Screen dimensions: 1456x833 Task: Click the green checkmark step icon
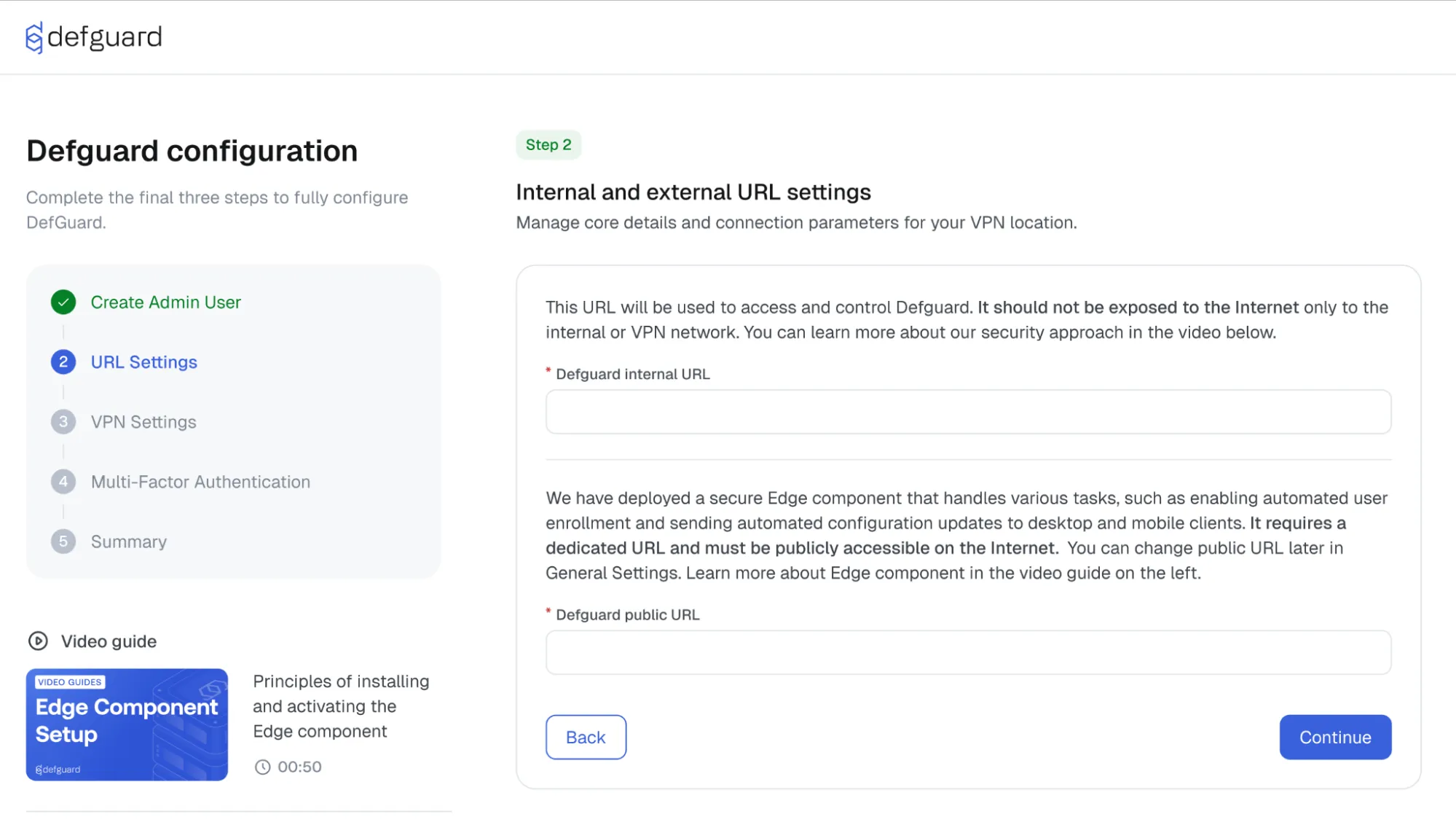[x=63, y=302]
